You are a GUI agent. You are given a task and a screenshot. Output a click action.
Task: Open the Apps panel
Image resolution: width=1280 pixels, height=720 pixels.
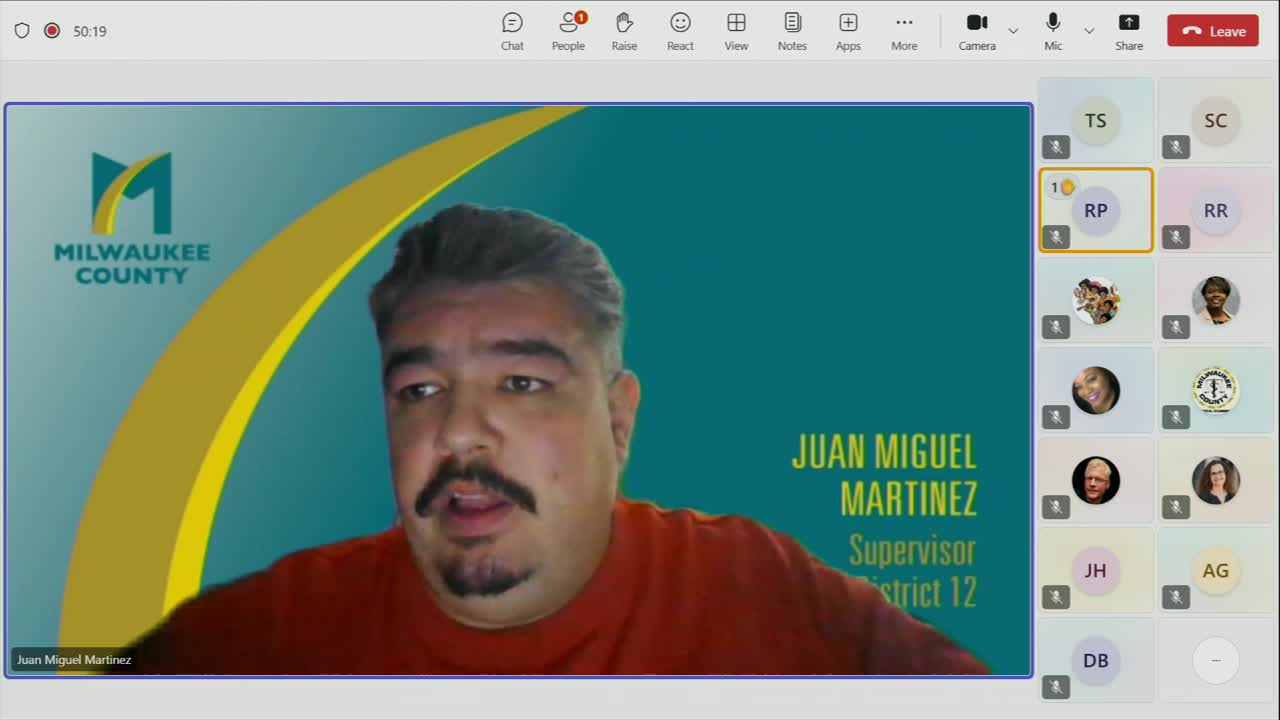pos(848,31)
